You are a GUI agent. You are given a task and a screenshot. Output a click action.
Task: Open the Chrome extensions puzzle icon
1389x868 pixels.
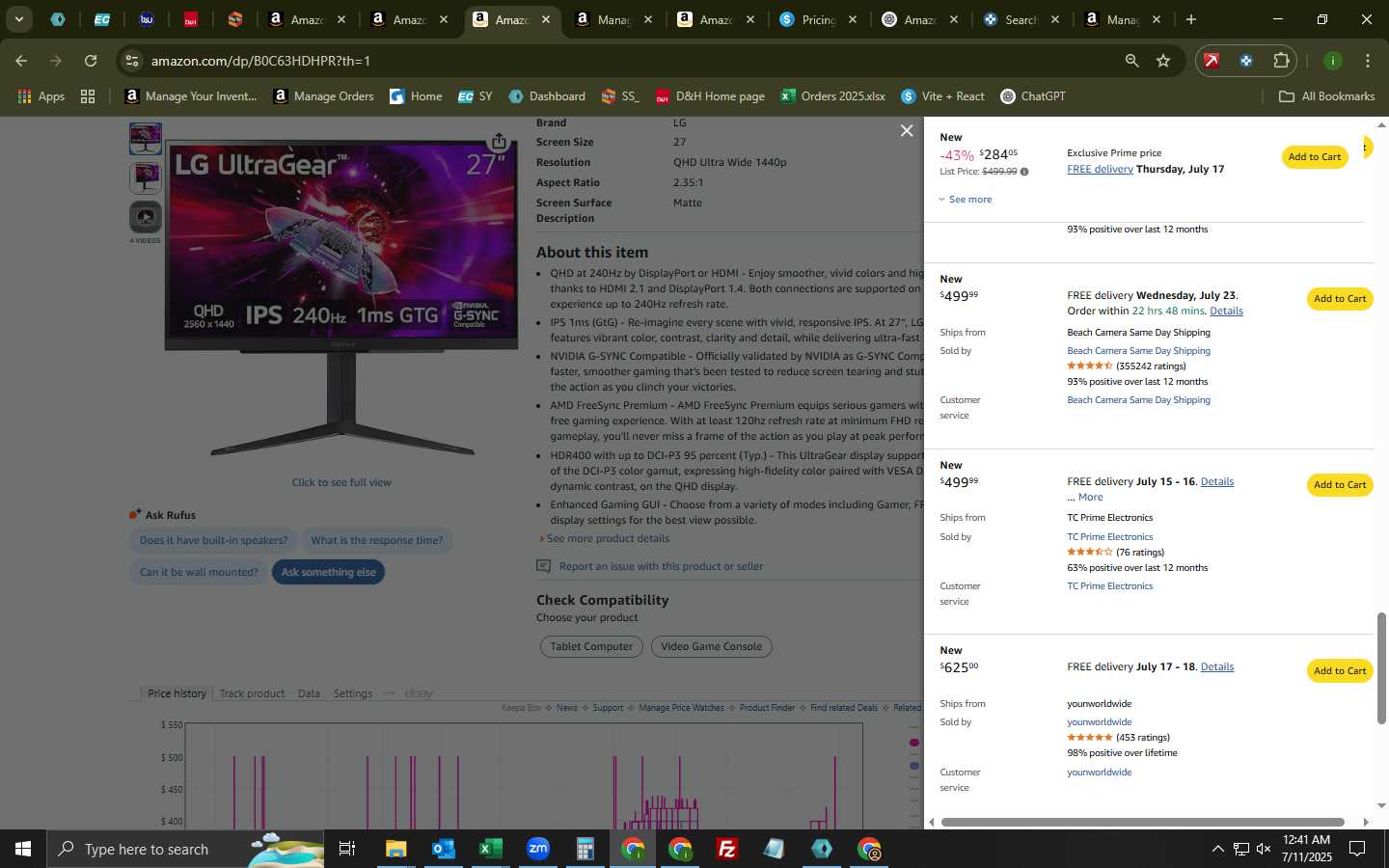[x=1281, y=61]
